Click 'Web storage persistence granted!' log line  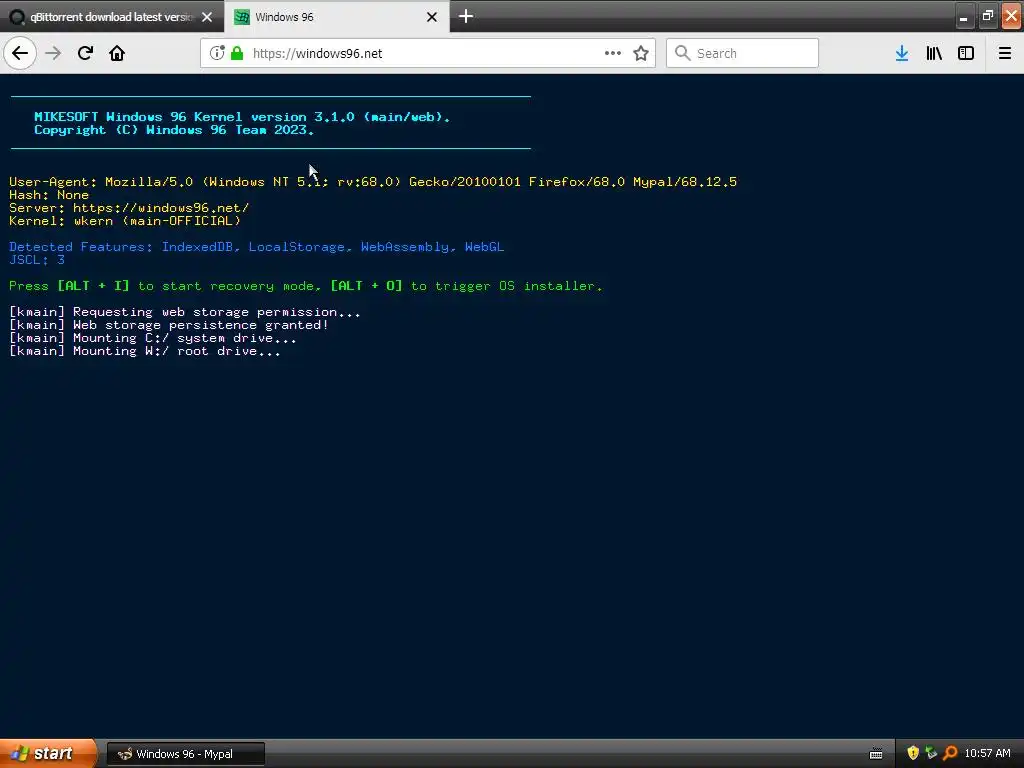pyautogui.click(x=168, y=325)
